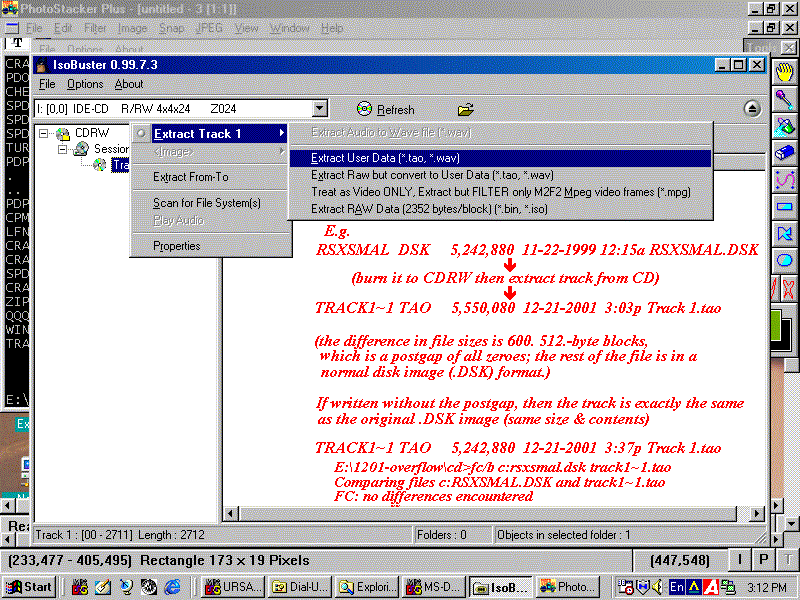Choose Extract RAW Data (2352 bytes/block)

click(x=500, y=209)
